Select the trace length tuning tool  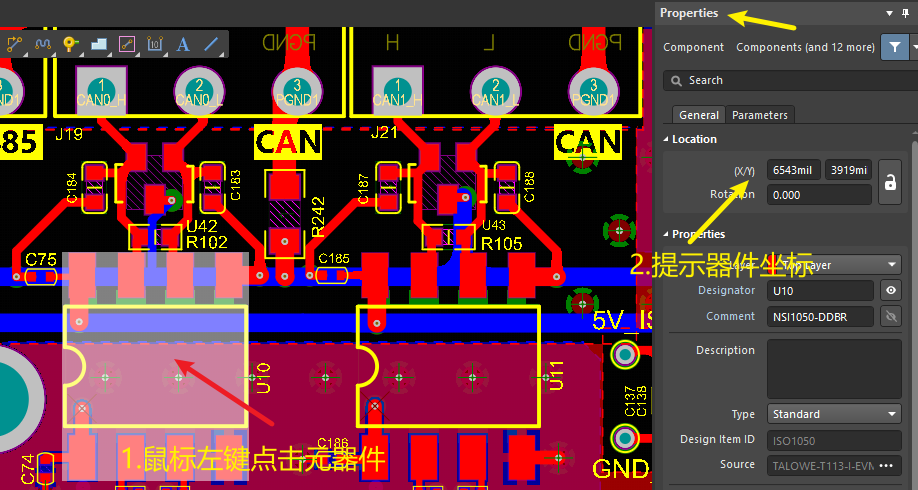point(42,44)
